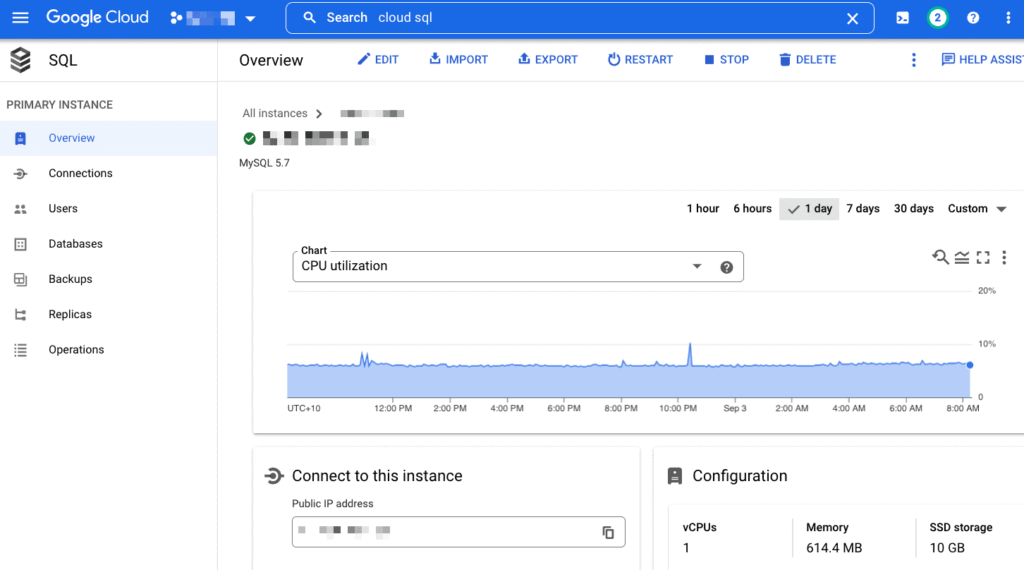Copy the public IP address

click(x=608, y=533)
